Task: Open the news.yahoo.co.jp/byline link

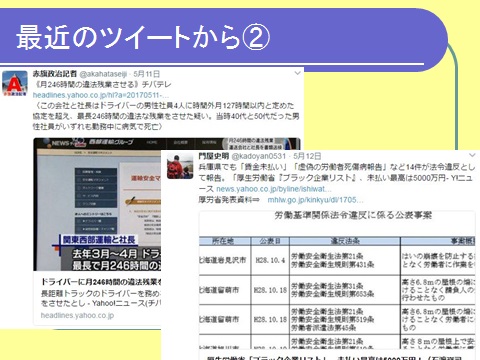Action: pos(274,189)
